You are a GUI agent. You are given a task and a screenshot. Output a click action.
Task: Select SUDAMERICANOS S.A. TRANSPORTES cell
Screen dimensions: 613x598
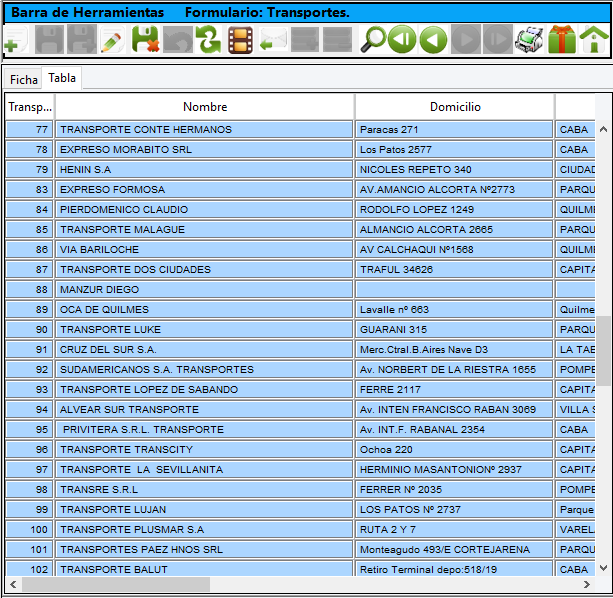tap(204, 369)
